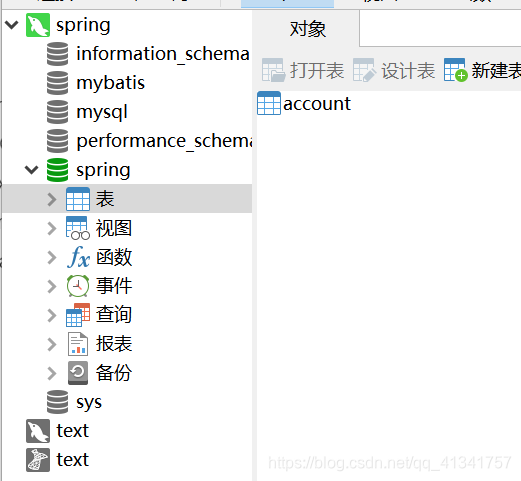Click the 视图 views icon
Screen dimensions: 521x481
tap(78, 228)
